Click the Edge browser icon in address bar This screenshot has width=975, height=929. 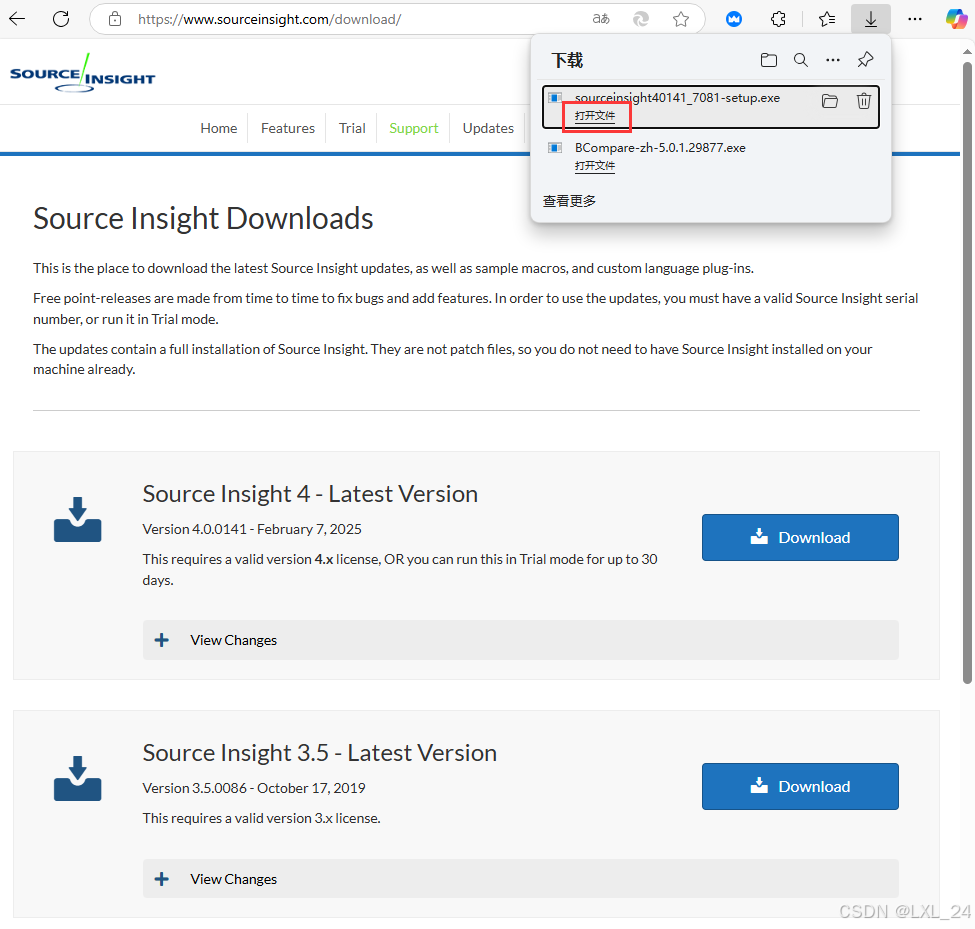640,19
